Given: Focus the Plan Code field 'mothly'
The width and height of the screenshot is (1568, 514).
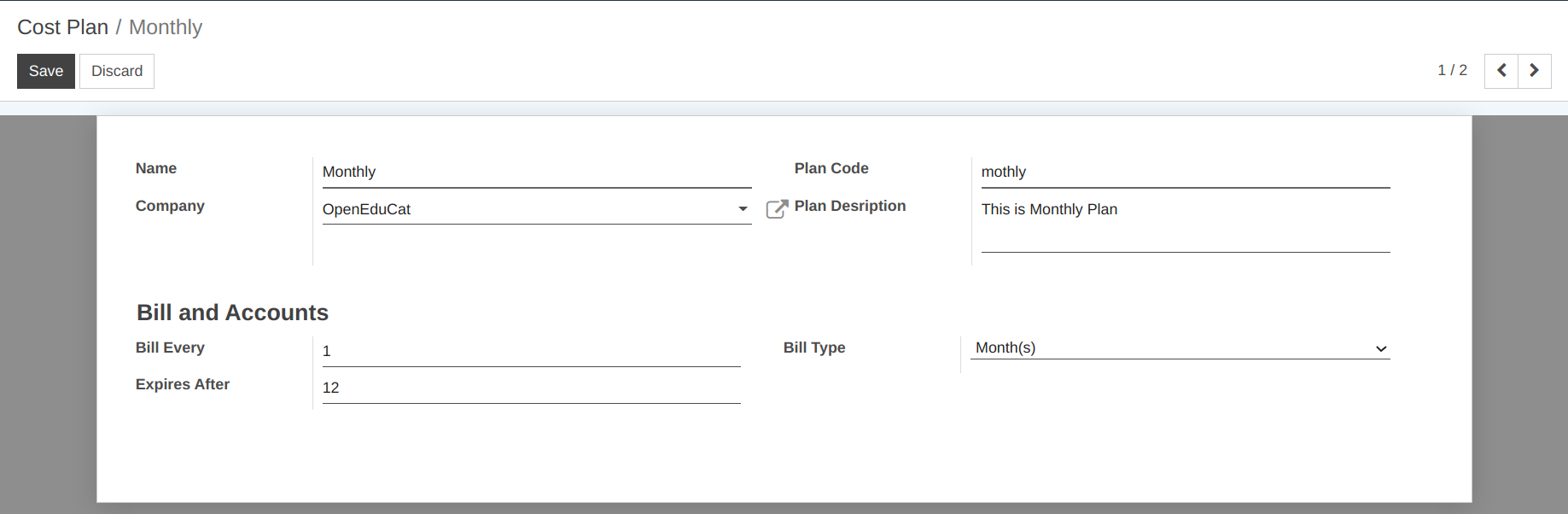Looking at the screenshot, I should tap(1186, 172).
